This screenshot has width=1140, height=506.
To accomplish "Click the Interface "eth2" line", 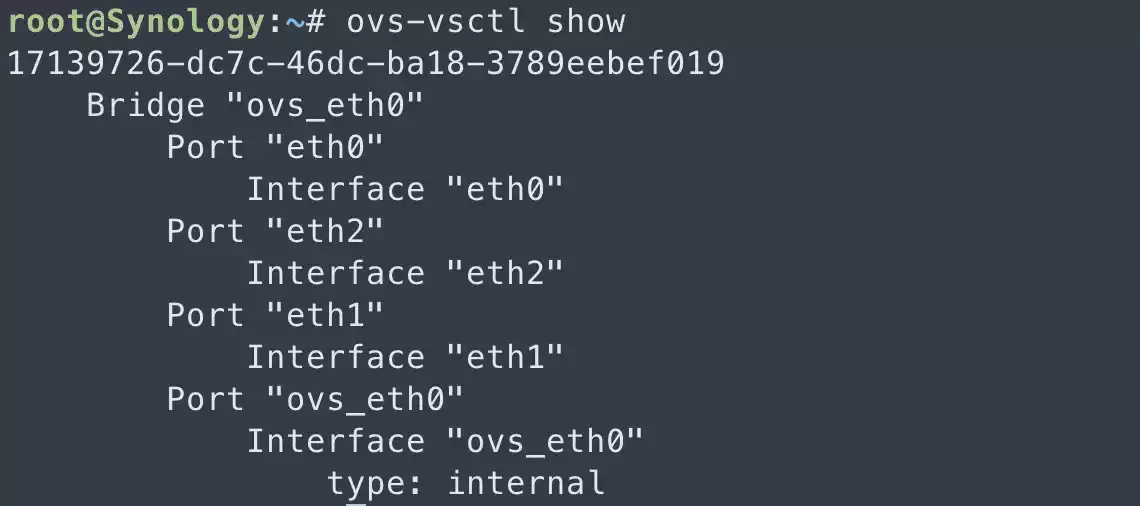I will (x=406, y=273).
